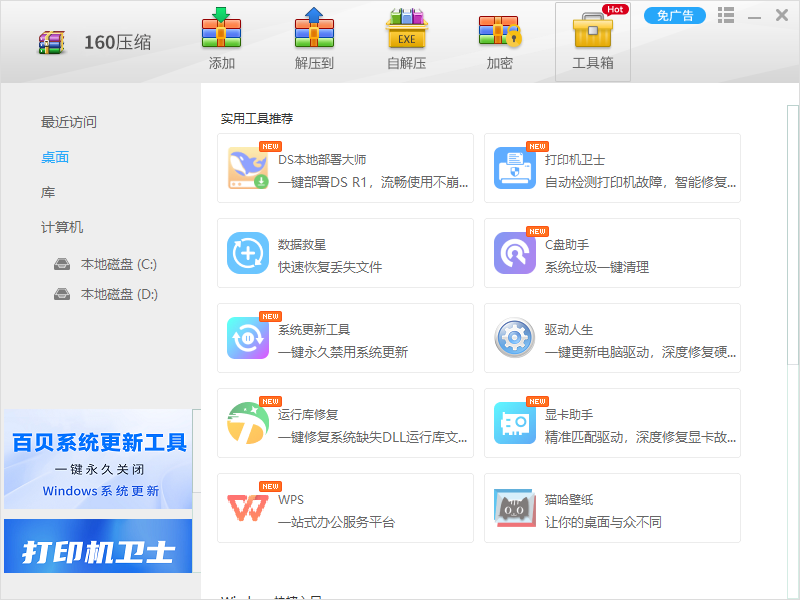Click the WPS red W icon
This screenshot has width=800, height=600.
click(248, 508)
